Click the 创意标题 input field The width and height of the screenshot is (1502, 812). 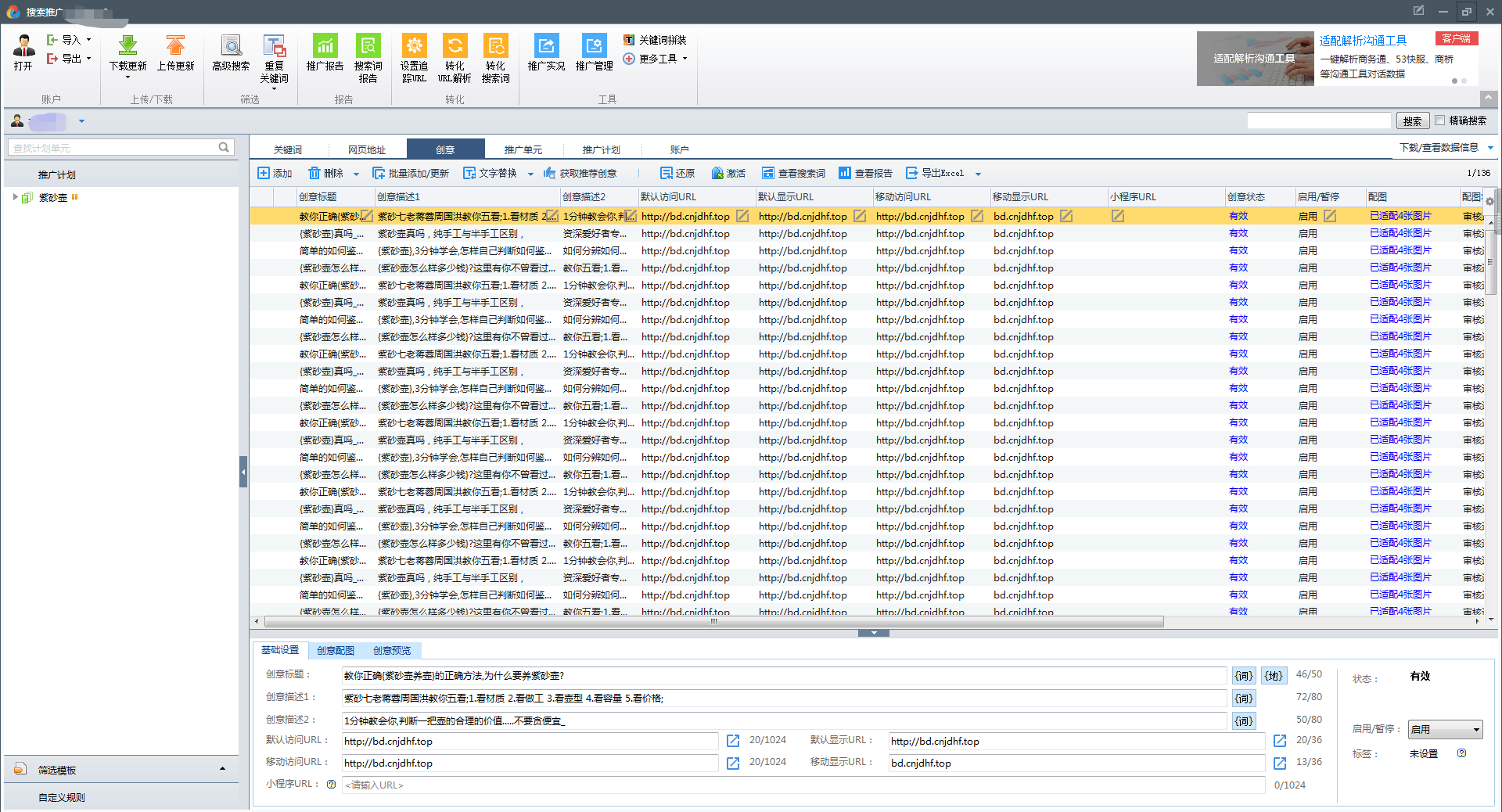coord(783,676)
